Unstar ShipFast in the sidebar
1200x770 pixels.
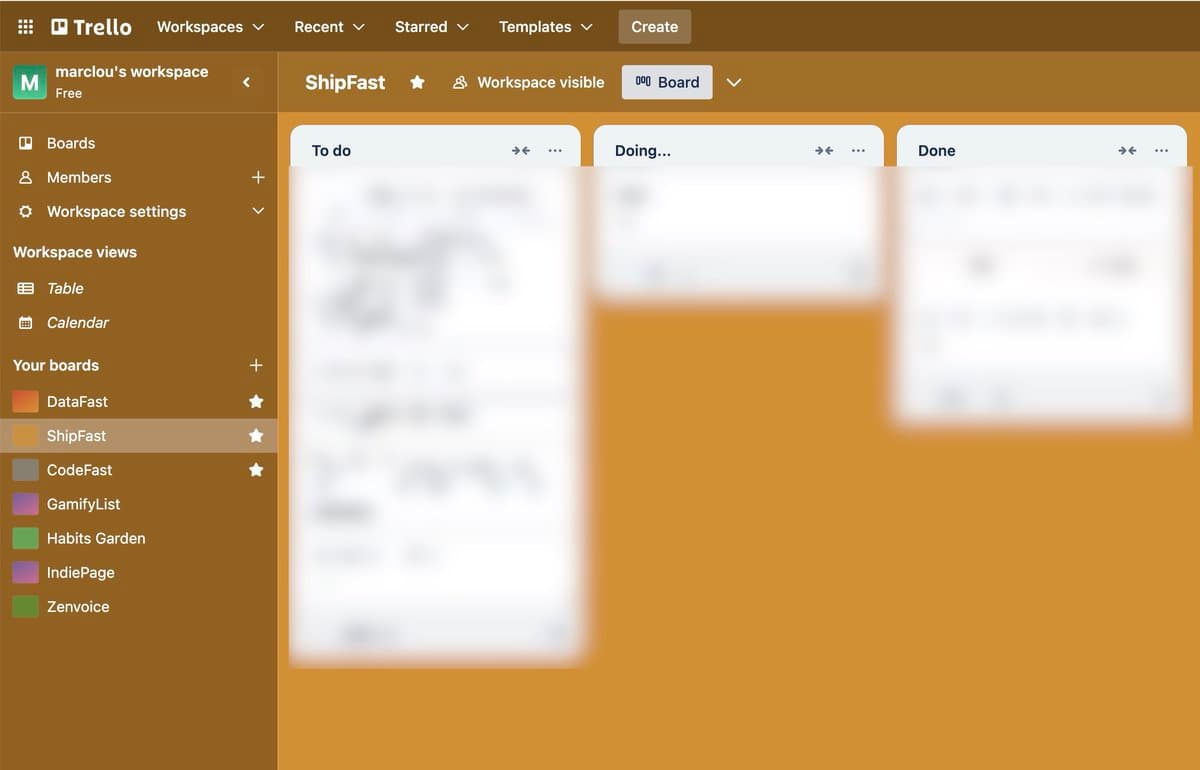click(256, 435)
